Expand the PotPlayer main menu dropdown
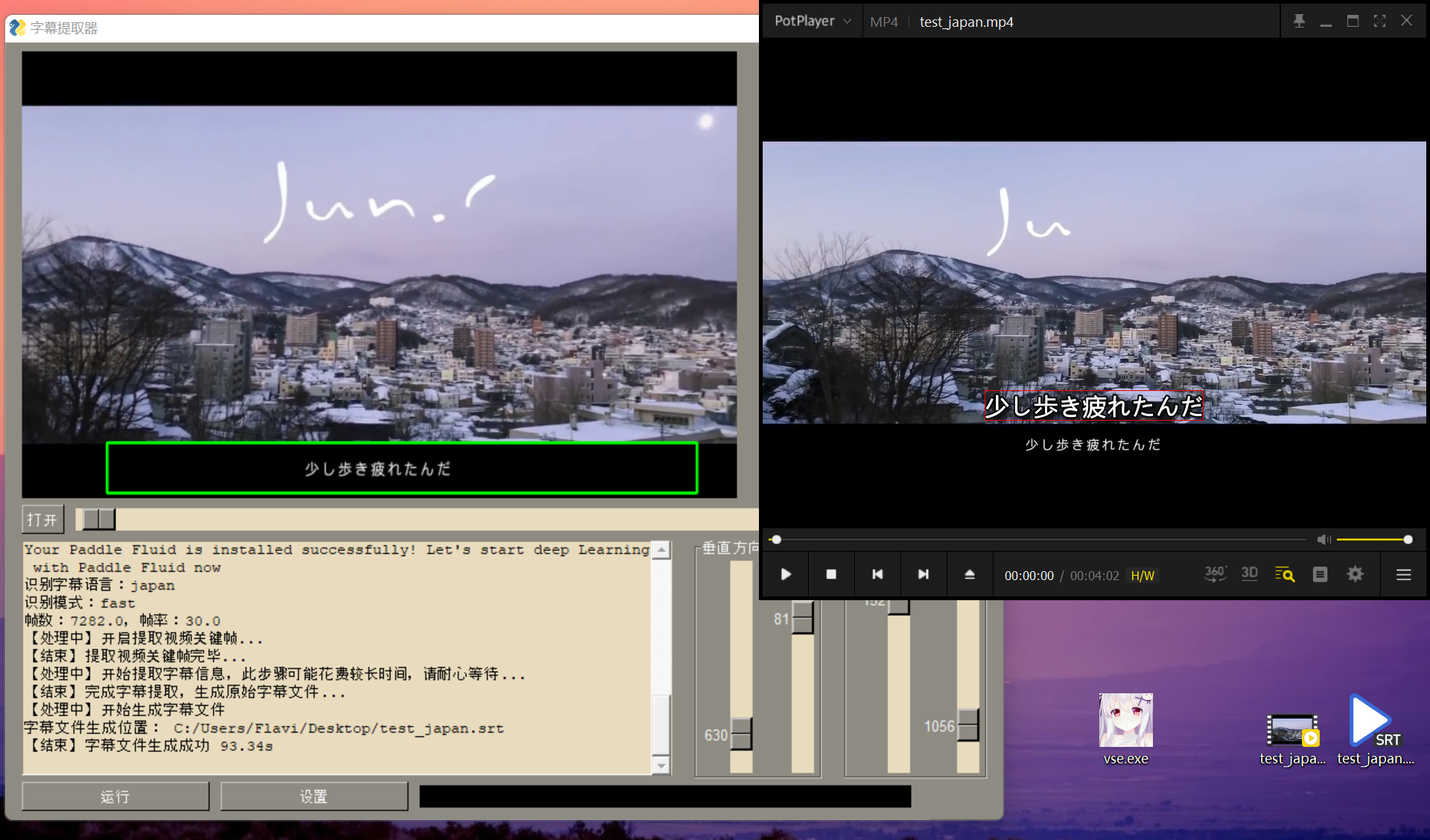The height and width of the screenshot is (840, 1430). tap(813, 22)
